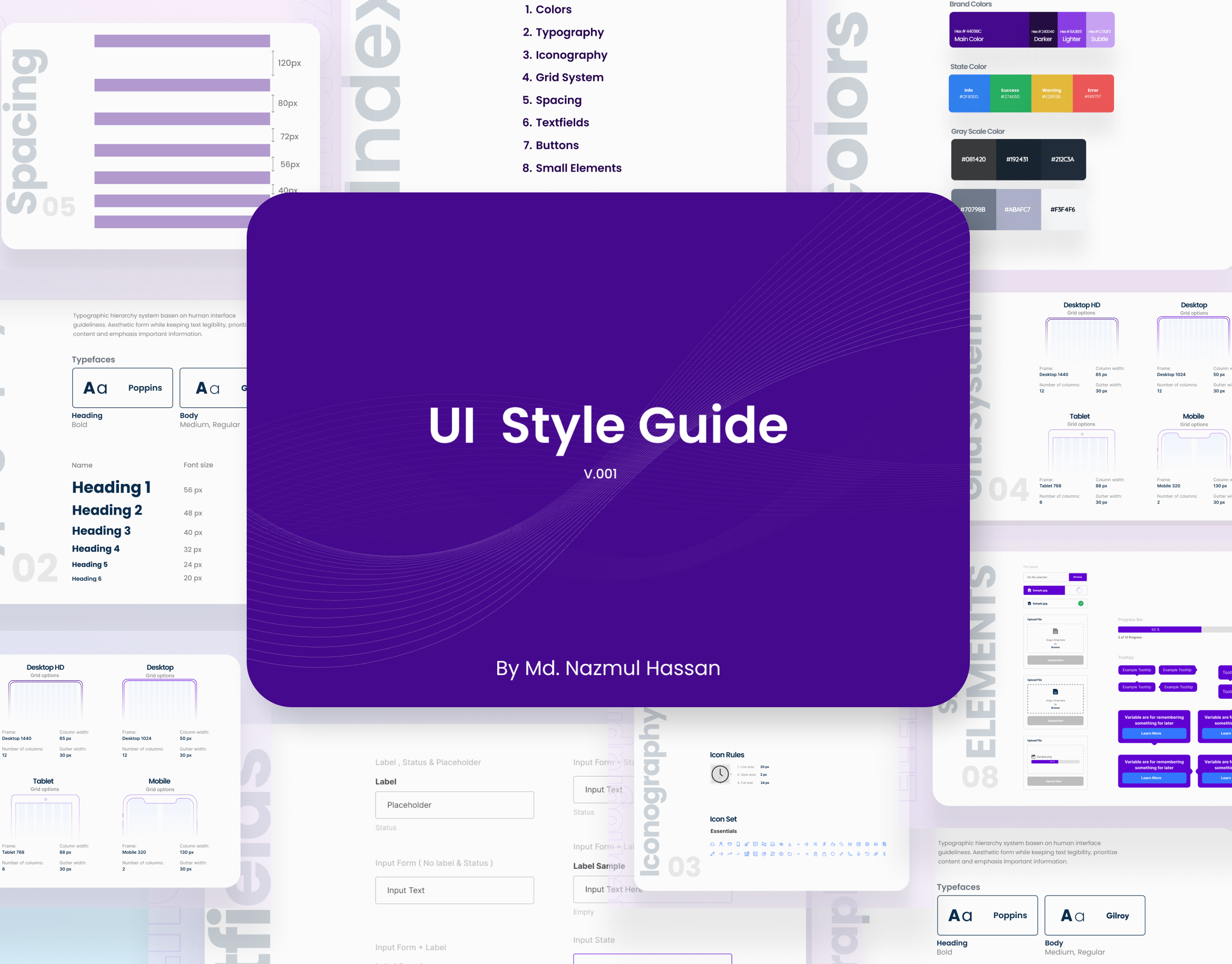Pick the #ABAFC7 gray scale swatch
The width and height of the screenshot is (1232, 964).
pos(1018,209)
